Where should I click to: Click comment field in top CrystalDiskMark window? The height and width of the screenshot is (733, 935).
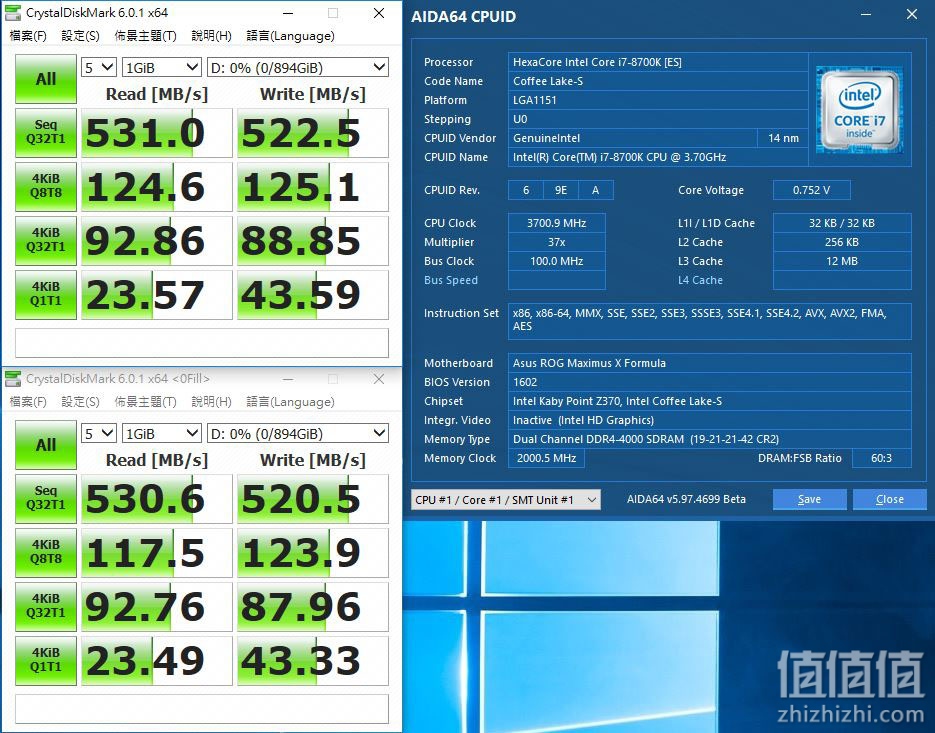202,343
